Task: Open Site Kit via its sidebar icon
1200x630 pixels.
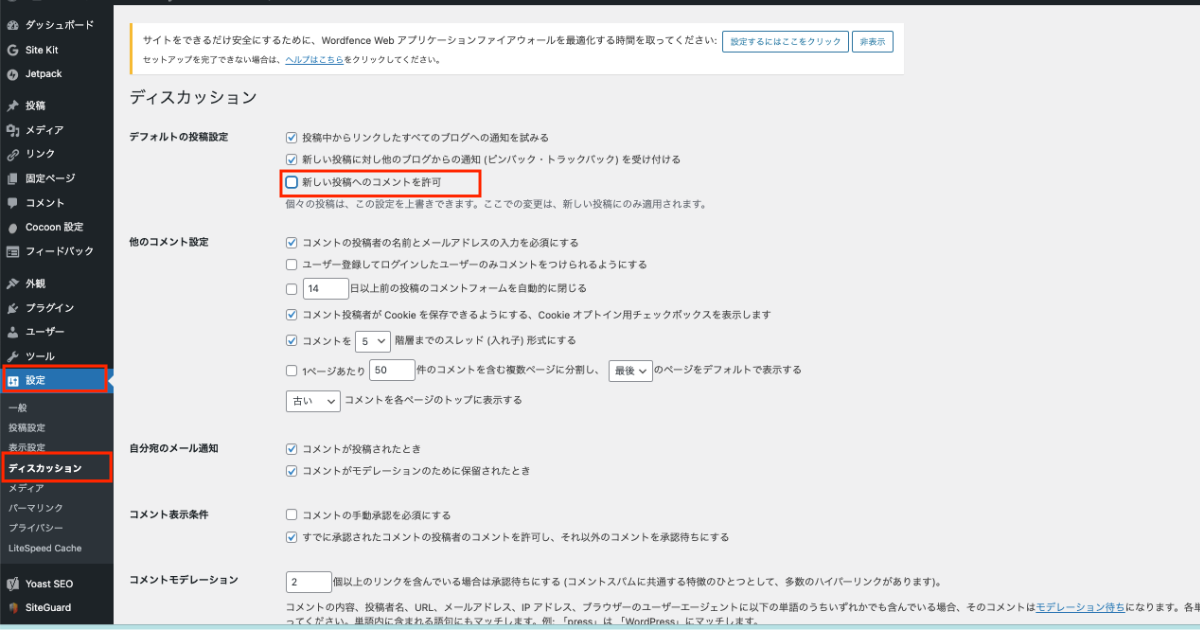Action: tap(13, 50)
